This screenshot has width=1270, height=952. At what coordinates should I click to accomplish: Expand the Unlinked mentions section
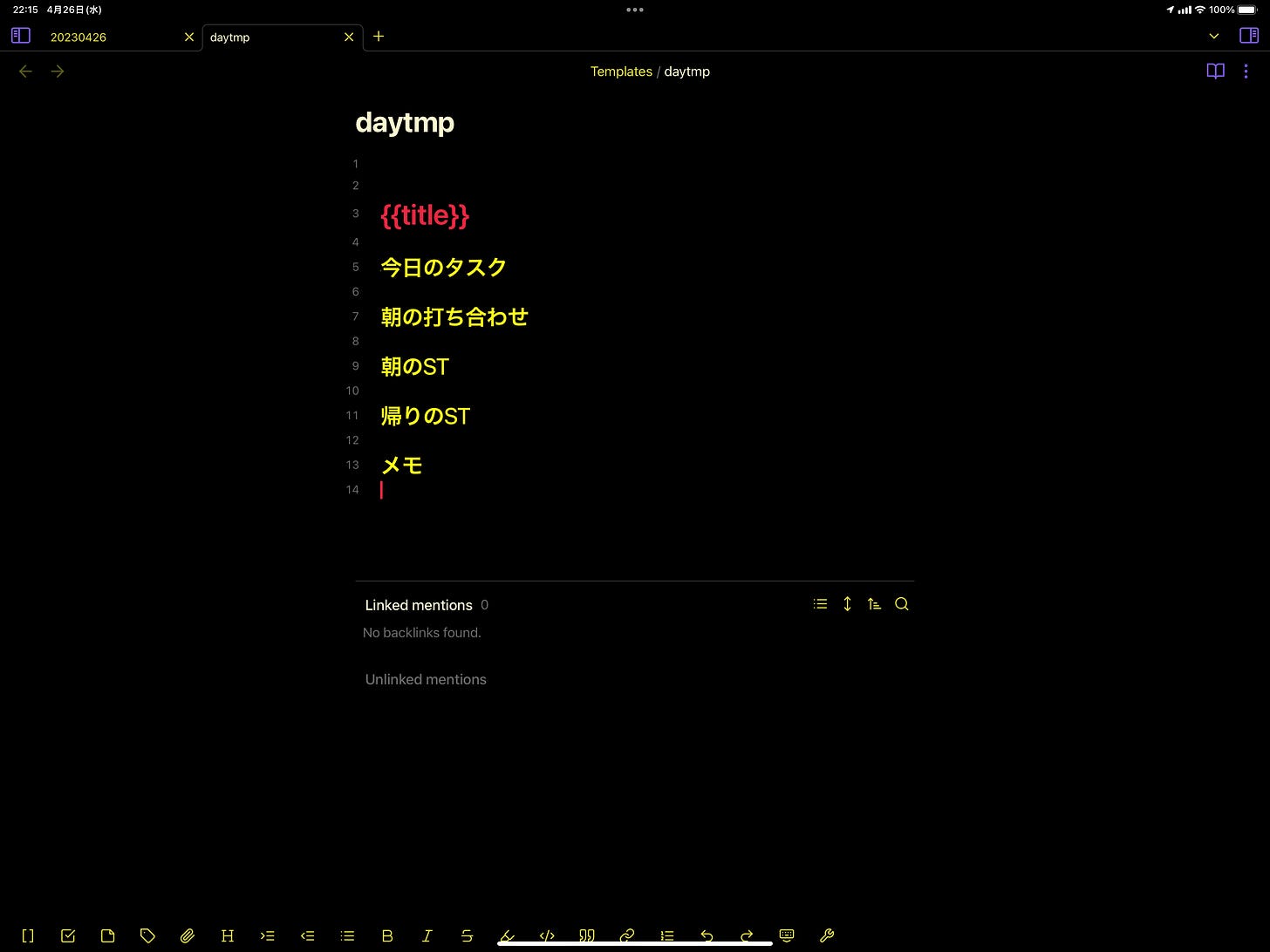click(x=426, y=679)
